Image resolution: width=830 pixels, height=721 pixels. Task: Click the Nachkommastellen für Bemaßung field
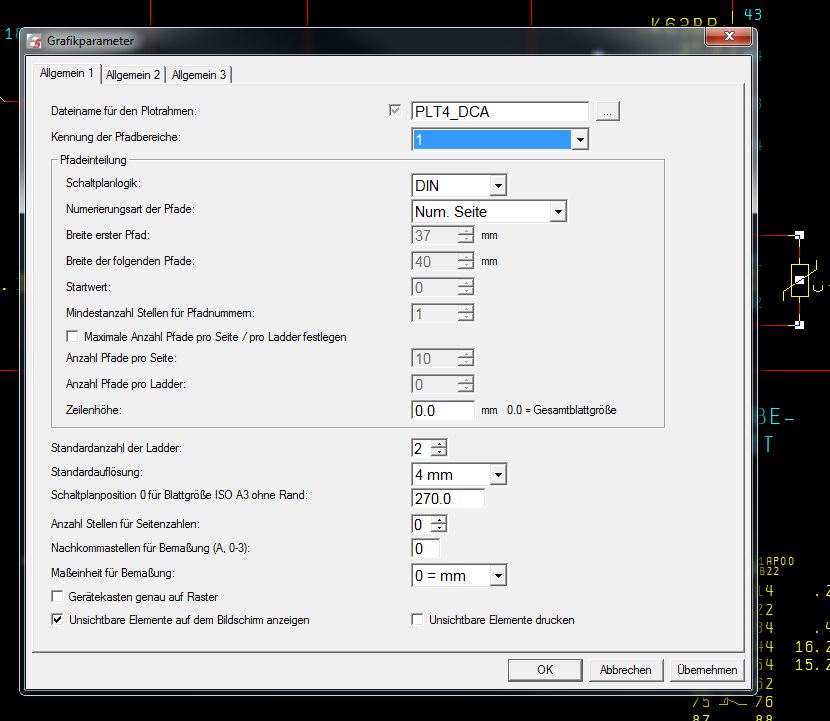tap(426, 548)
